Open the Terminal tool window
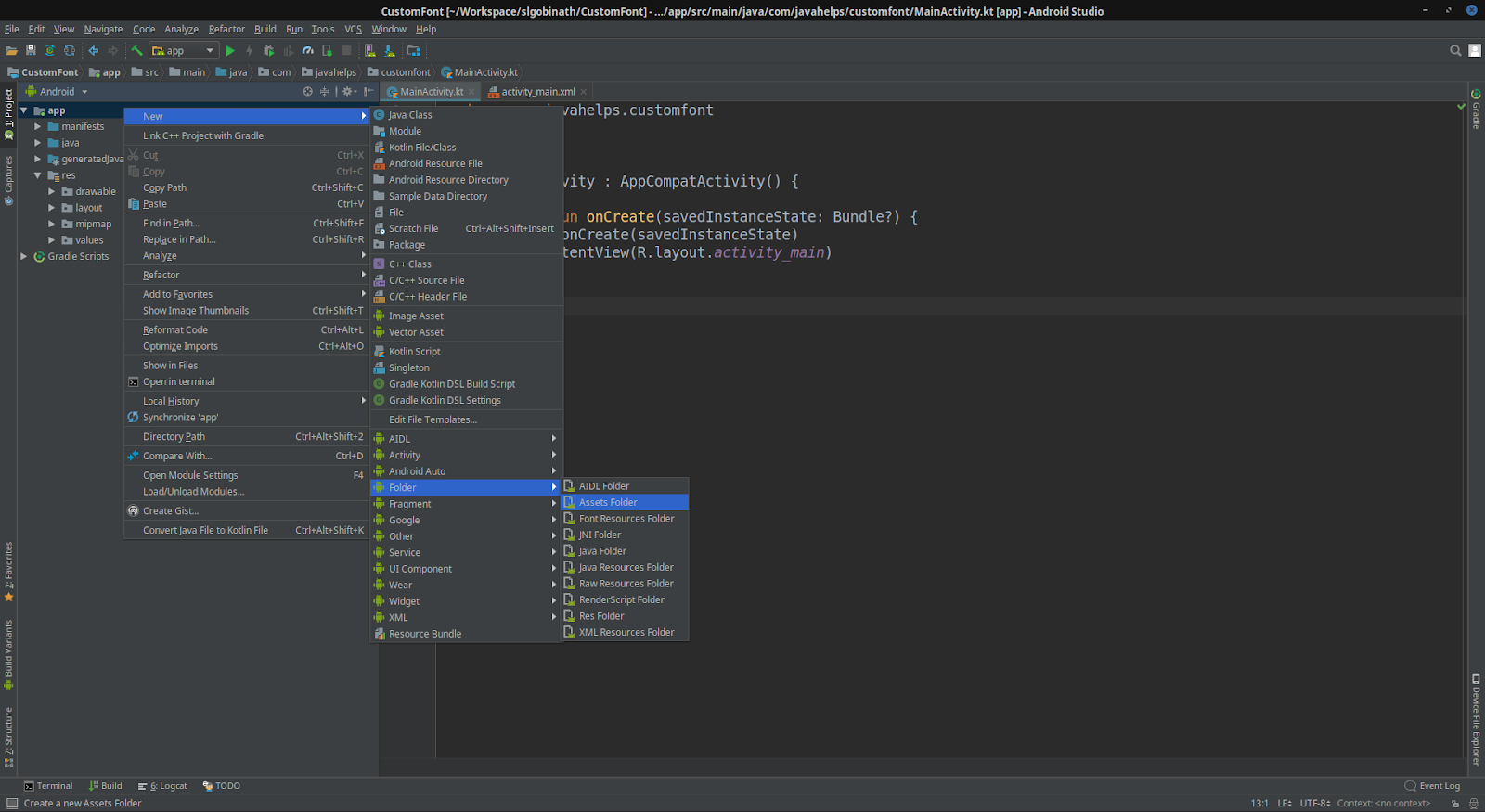The image size is (1485, 812). (x=48, y=786)
